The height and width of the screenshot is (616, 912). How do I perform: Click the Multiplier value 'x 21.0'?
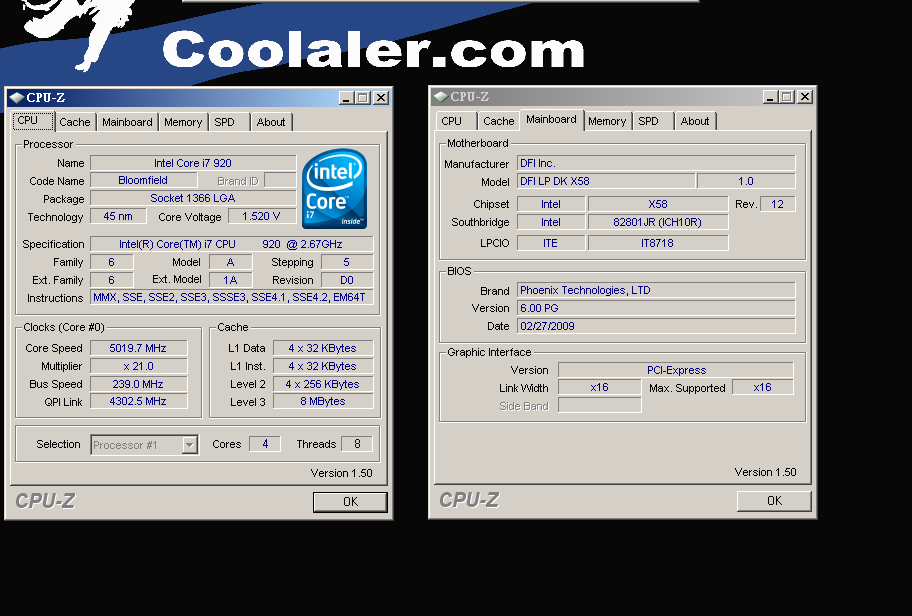[138, 366]
